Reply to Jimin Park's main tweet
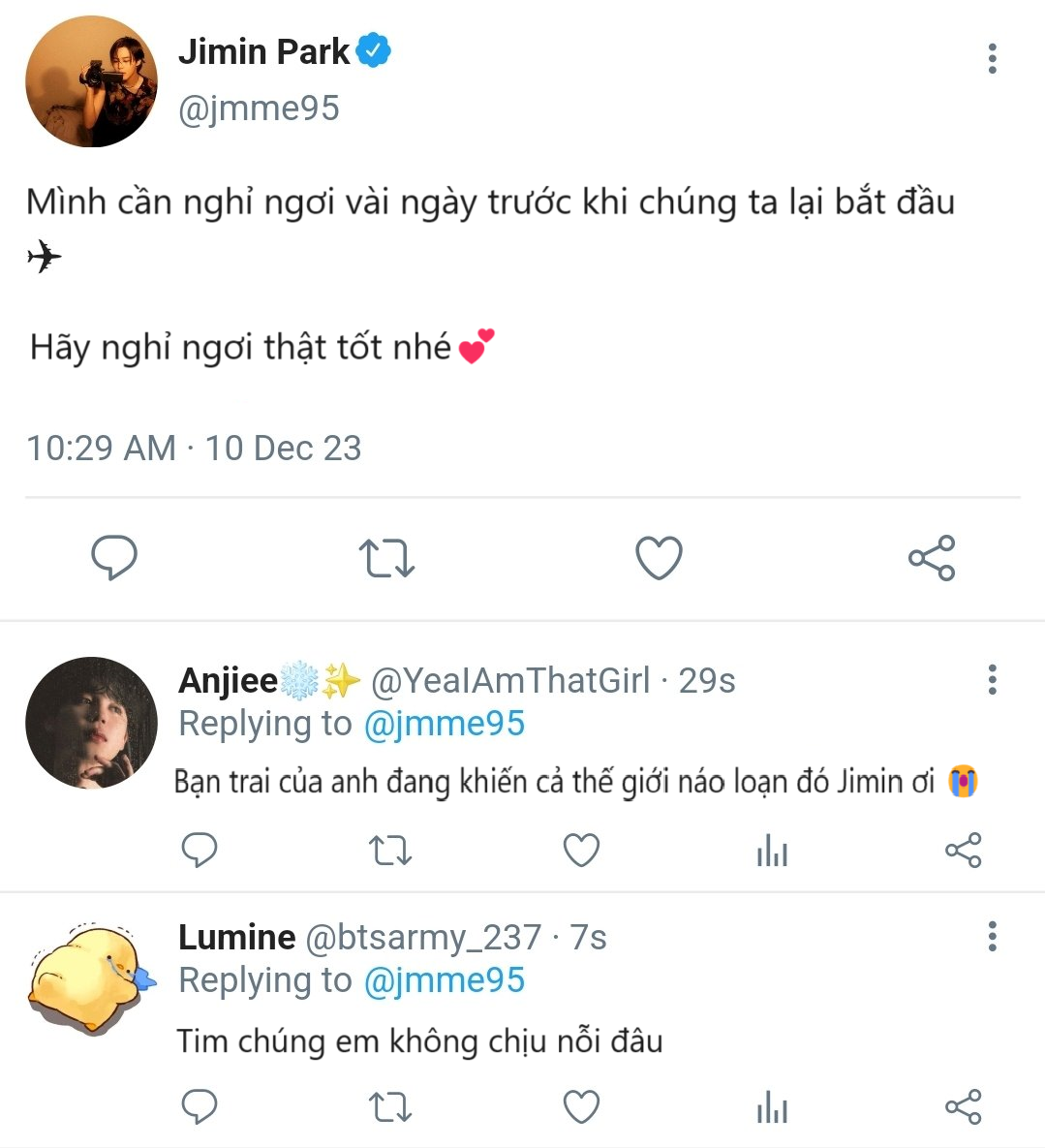The height and width of the screenshot is (1148, 1045). point(114,558)
